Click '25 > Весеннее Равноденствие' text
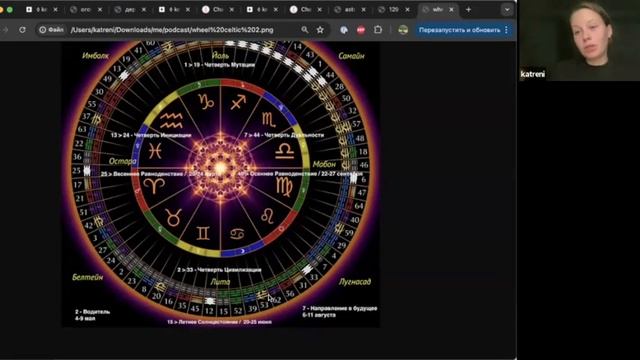Image resolution: width=640 pixels, height=360 pixels. (142, 174)
